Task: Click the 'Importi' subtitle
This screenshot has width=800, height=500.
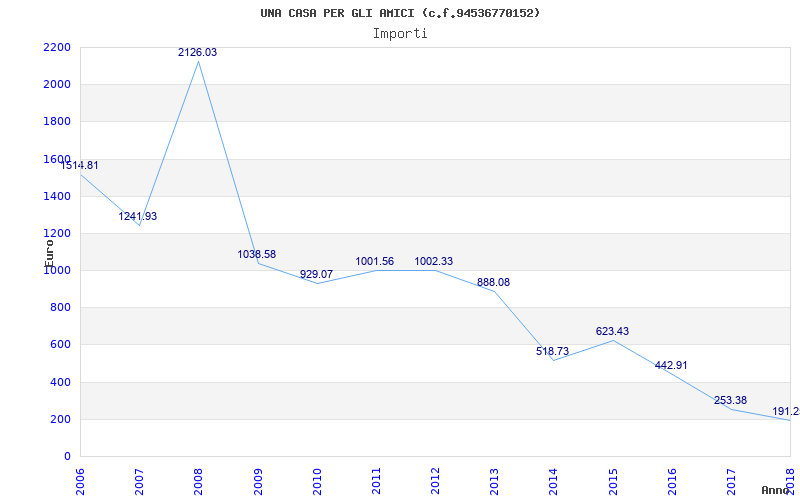Action: (x=400, y=34)
